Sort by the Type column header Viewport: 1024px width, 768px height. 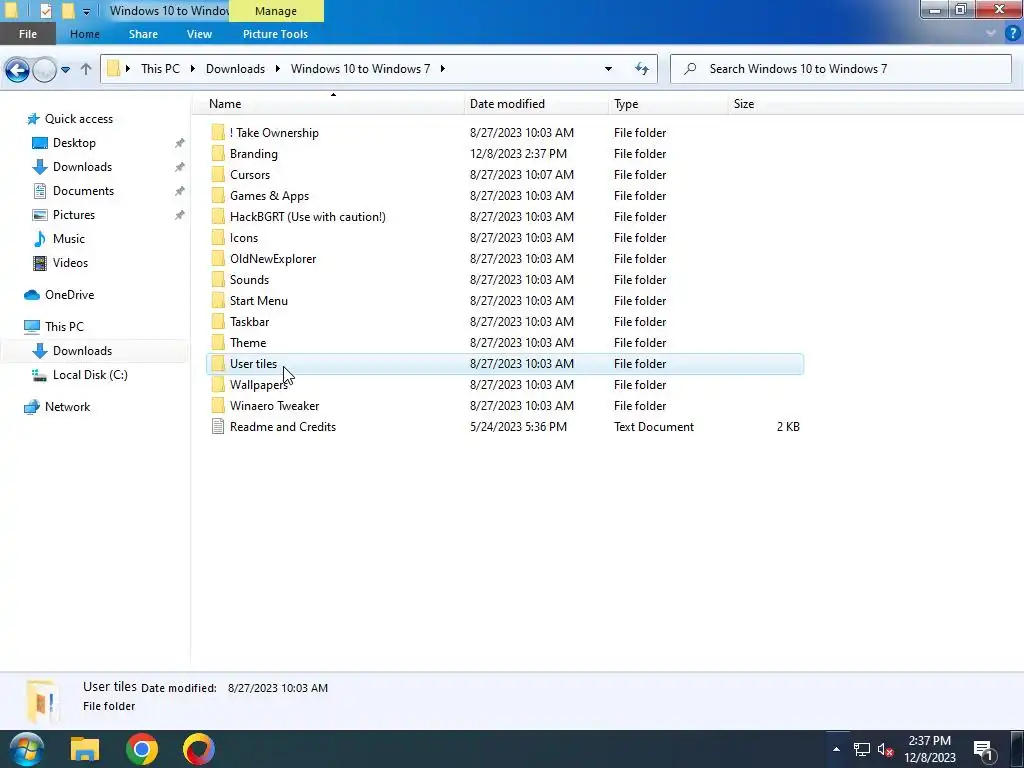click(x=626, y=104)
